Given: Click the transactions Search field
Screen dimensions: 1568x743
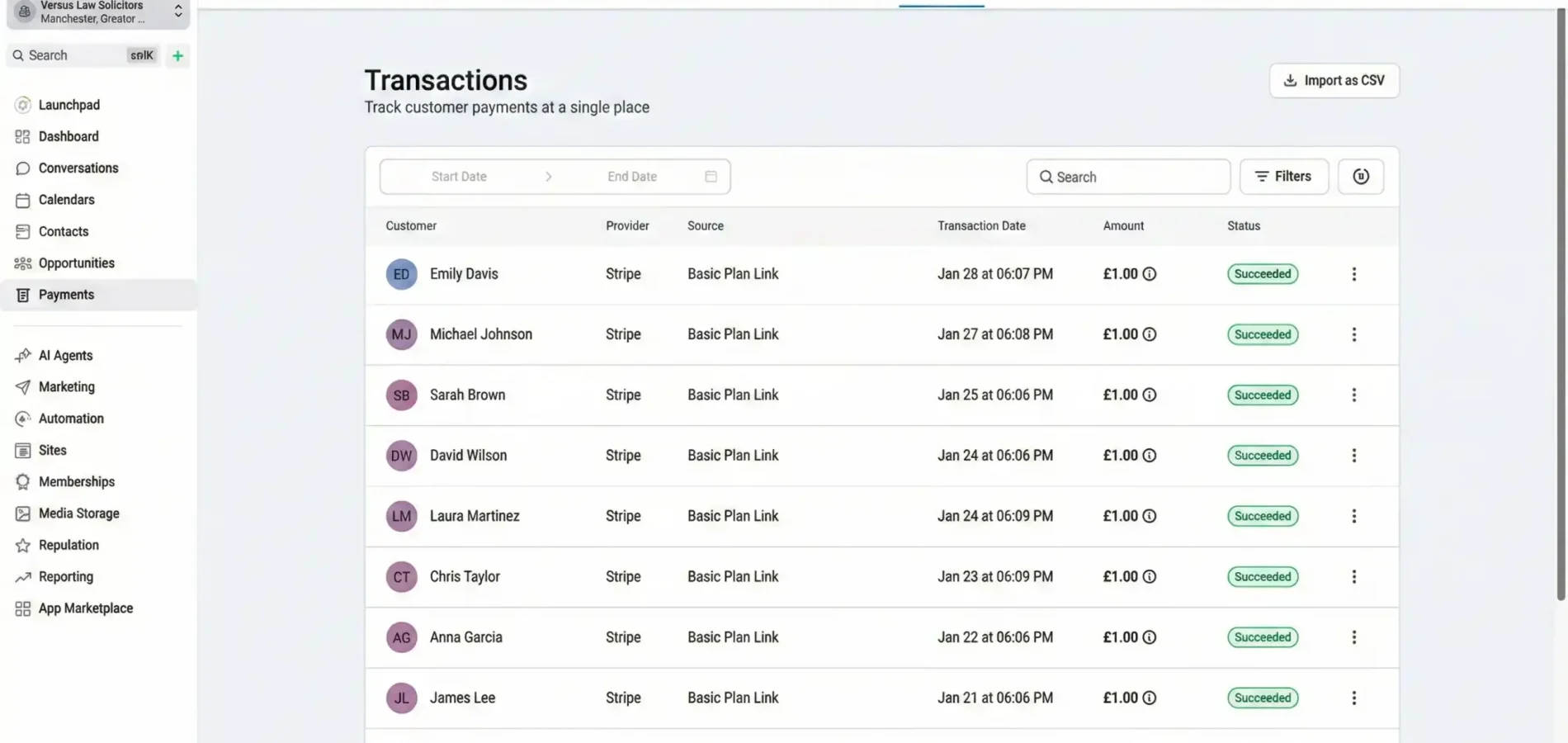Looking at the screenshot, I should point(1127,176).
